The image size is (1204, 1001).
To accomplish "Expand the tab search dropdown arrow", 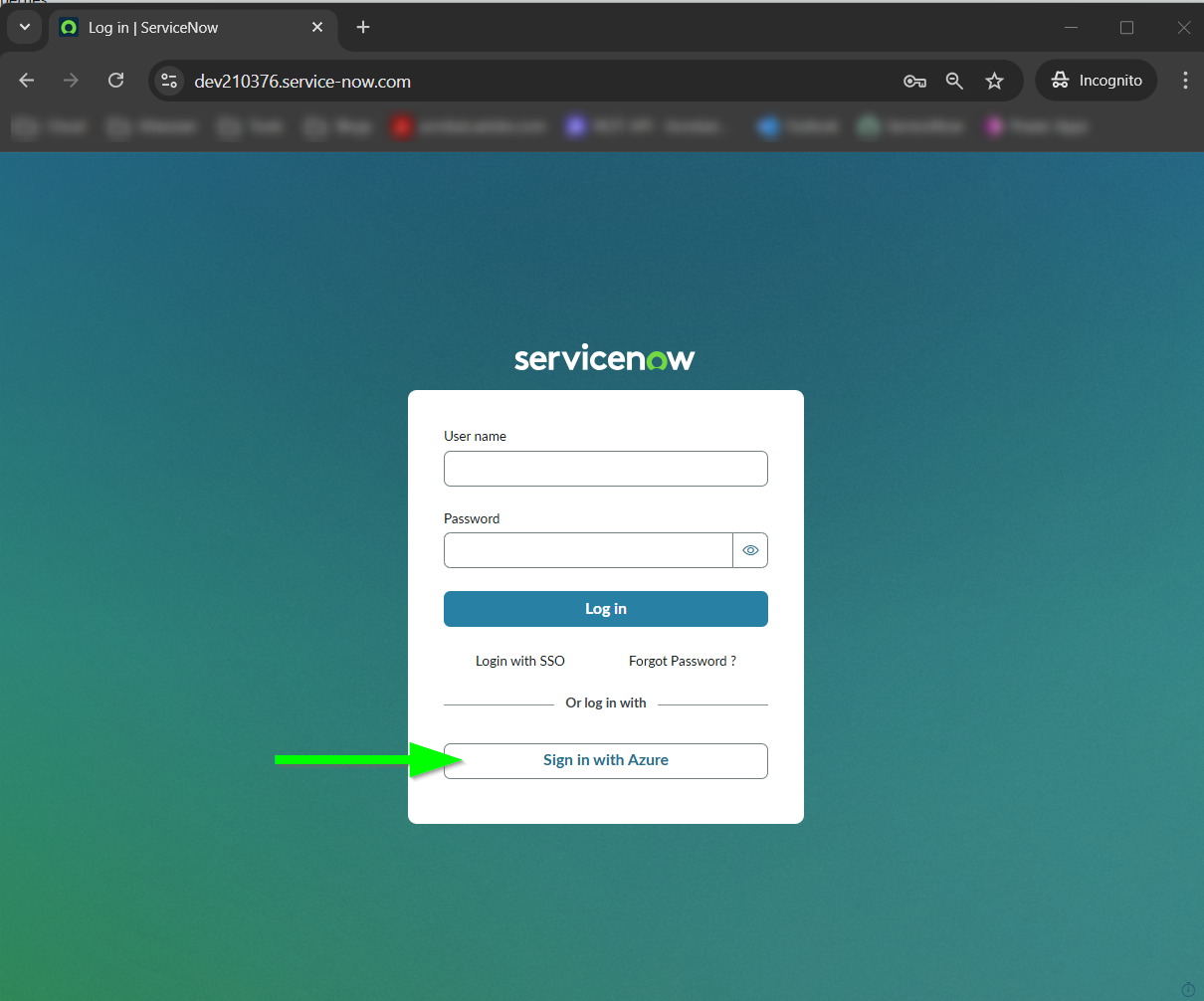I will point(25,28).
